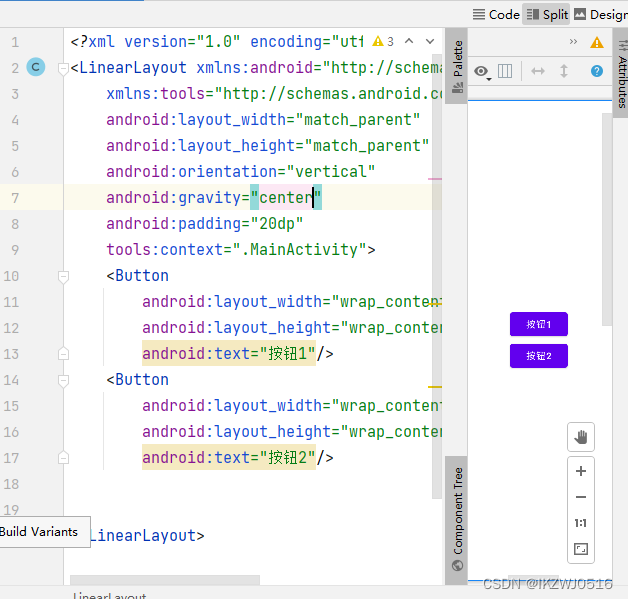Open the eye View Options dropdown

click(x=482, y=72)
